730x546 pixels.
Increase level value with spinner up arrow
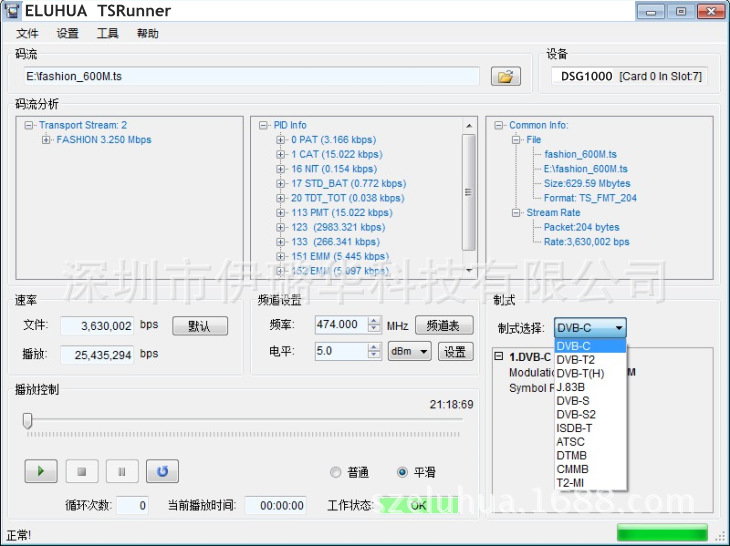[x=374, y=347]
